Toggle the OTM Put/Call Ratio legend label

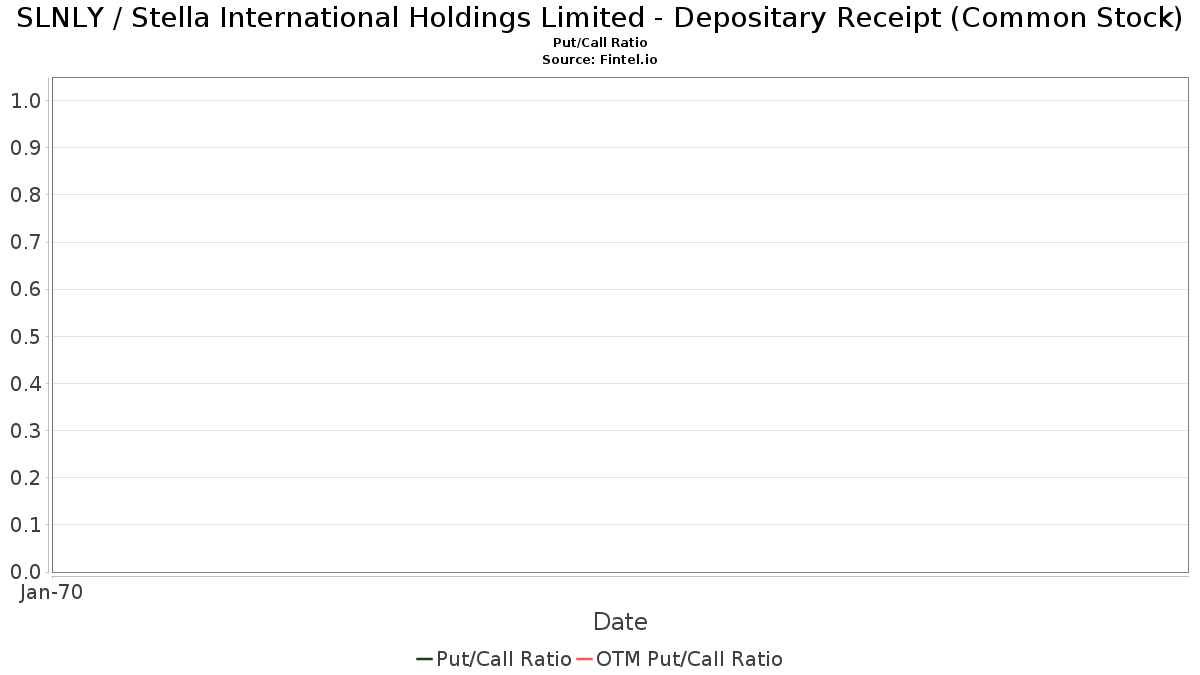(689, 659)
